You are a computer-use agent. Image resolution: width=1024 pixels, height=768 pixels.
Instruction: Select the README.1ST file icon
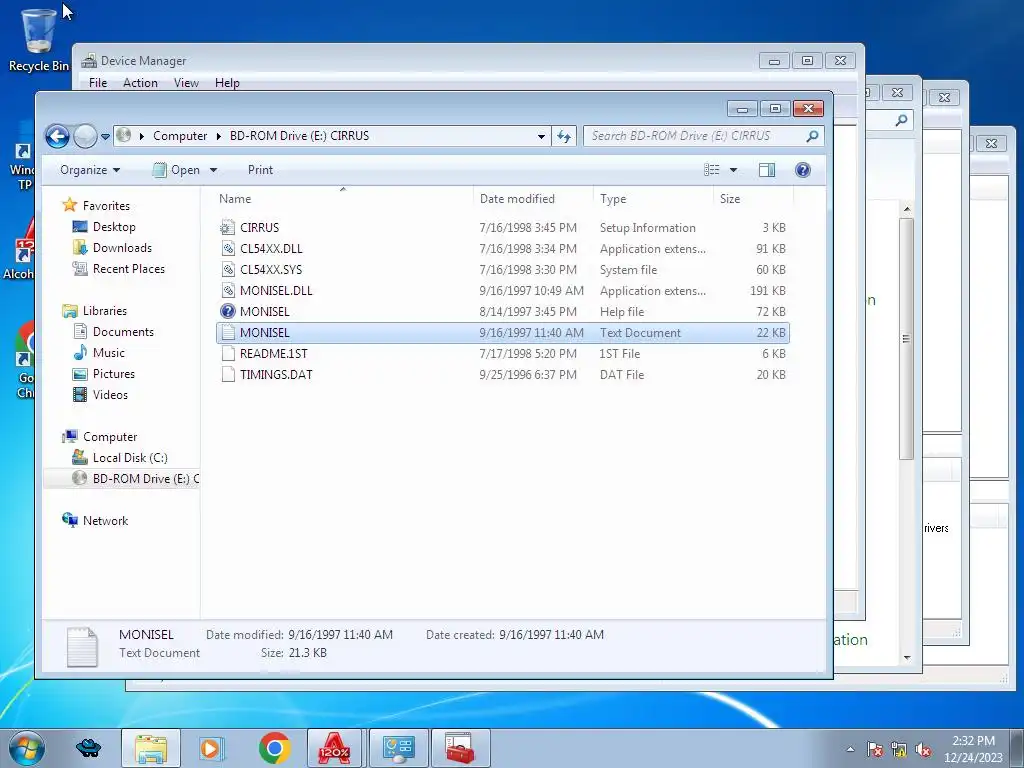tap(227, 353)
